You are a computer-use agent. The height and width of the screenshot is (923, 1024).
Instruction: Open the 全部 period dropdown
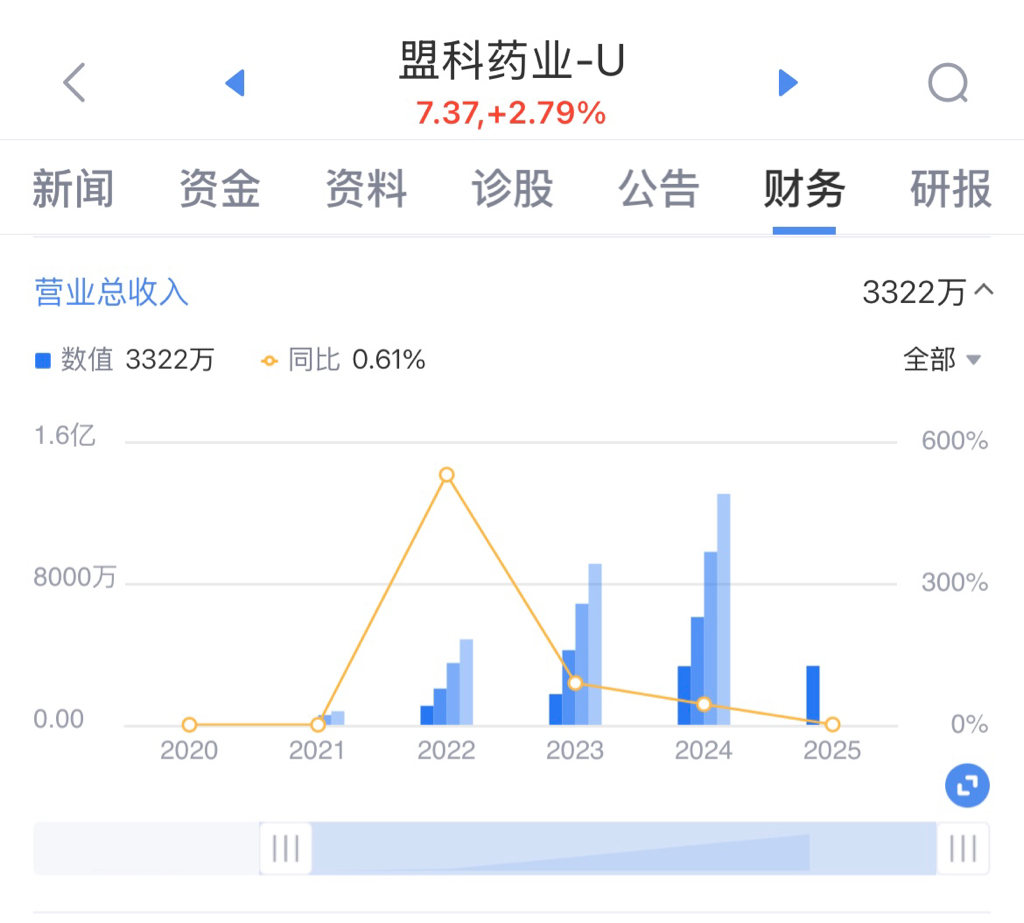tap(942, 359)
